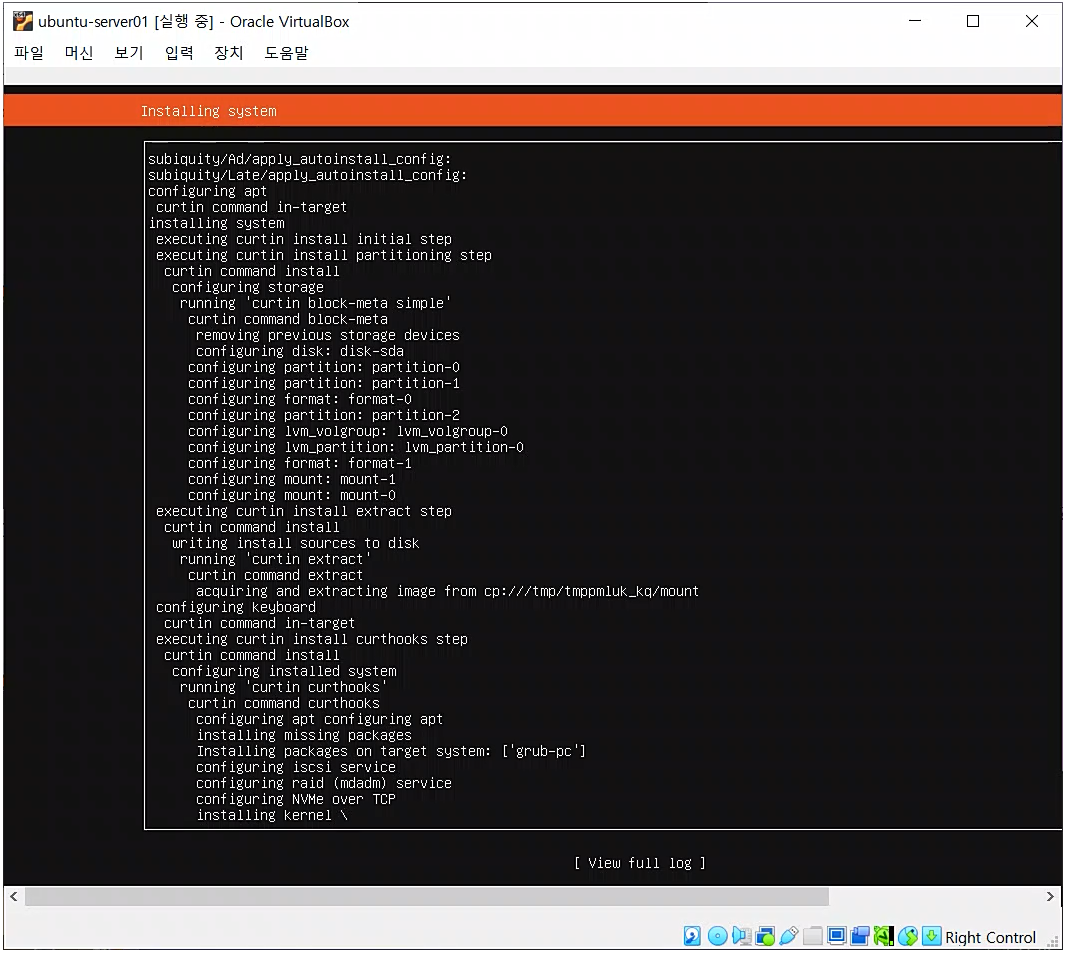Click 'curtin command curthooks' log line

284,703
